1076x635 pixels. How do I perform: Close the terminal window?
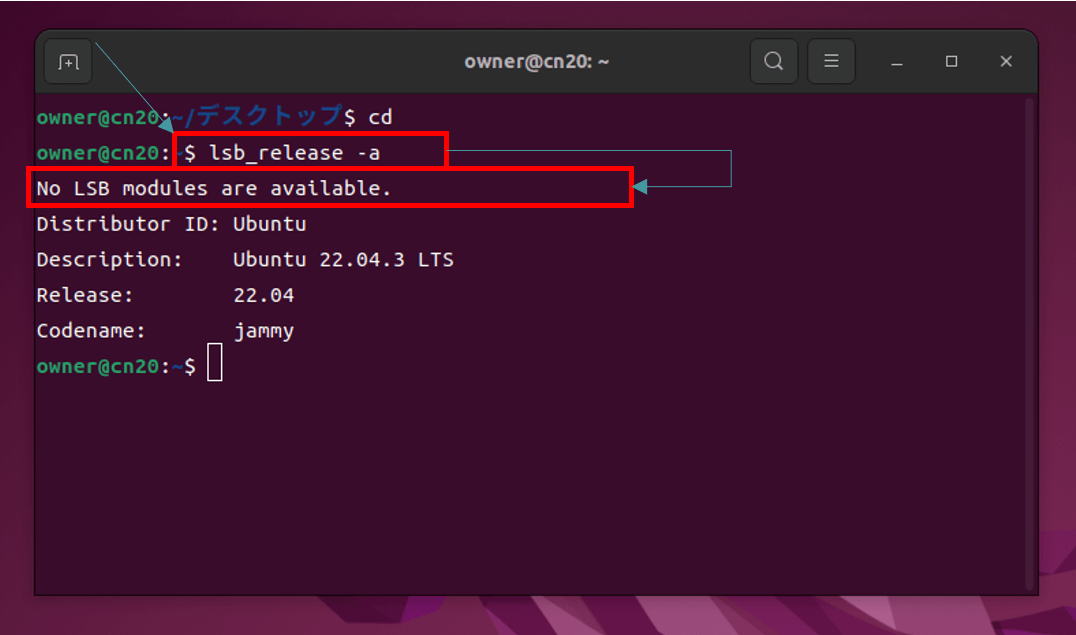(x=1006, y=62)
